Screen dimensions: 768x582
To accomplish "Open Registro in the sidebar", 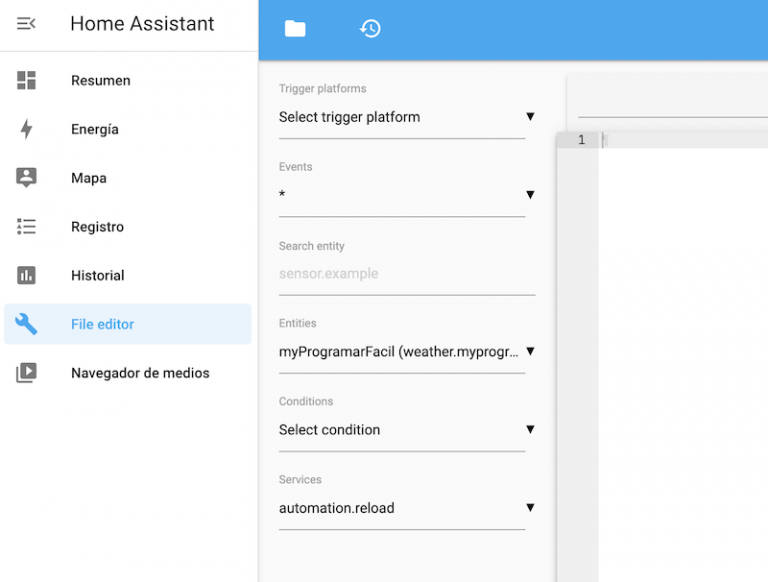I will tap(128, 226).
